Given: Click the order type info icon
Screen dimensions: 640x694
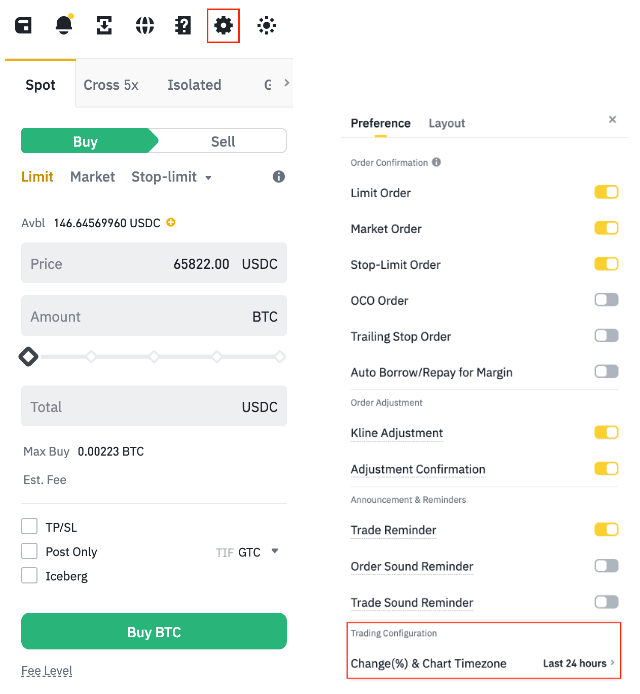Looking at the screenshot, I should pyautogui.click(x=279, y=177).
